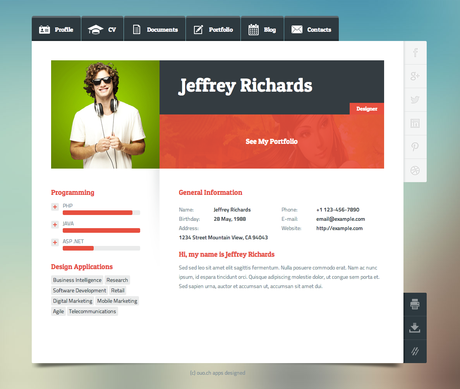Select the Software Development tag

79,290
